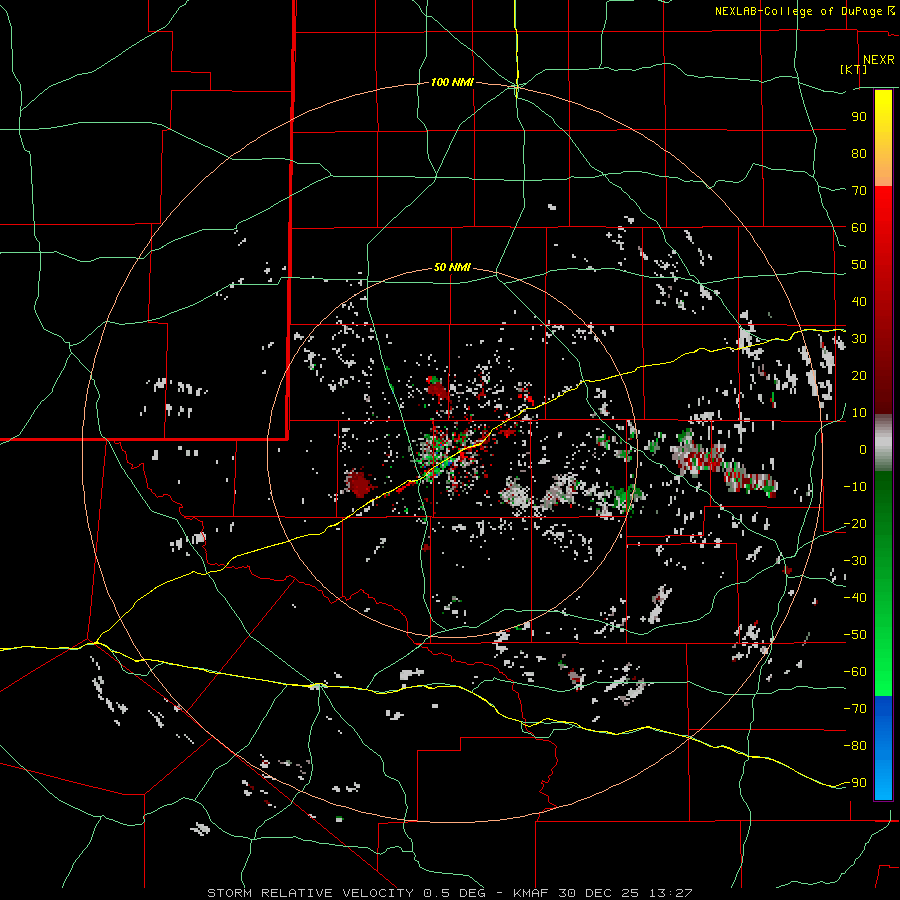The height and width of the screenshot is (900, 900).
Task: Click the 50 value on velocity scale
Action: 859,265
